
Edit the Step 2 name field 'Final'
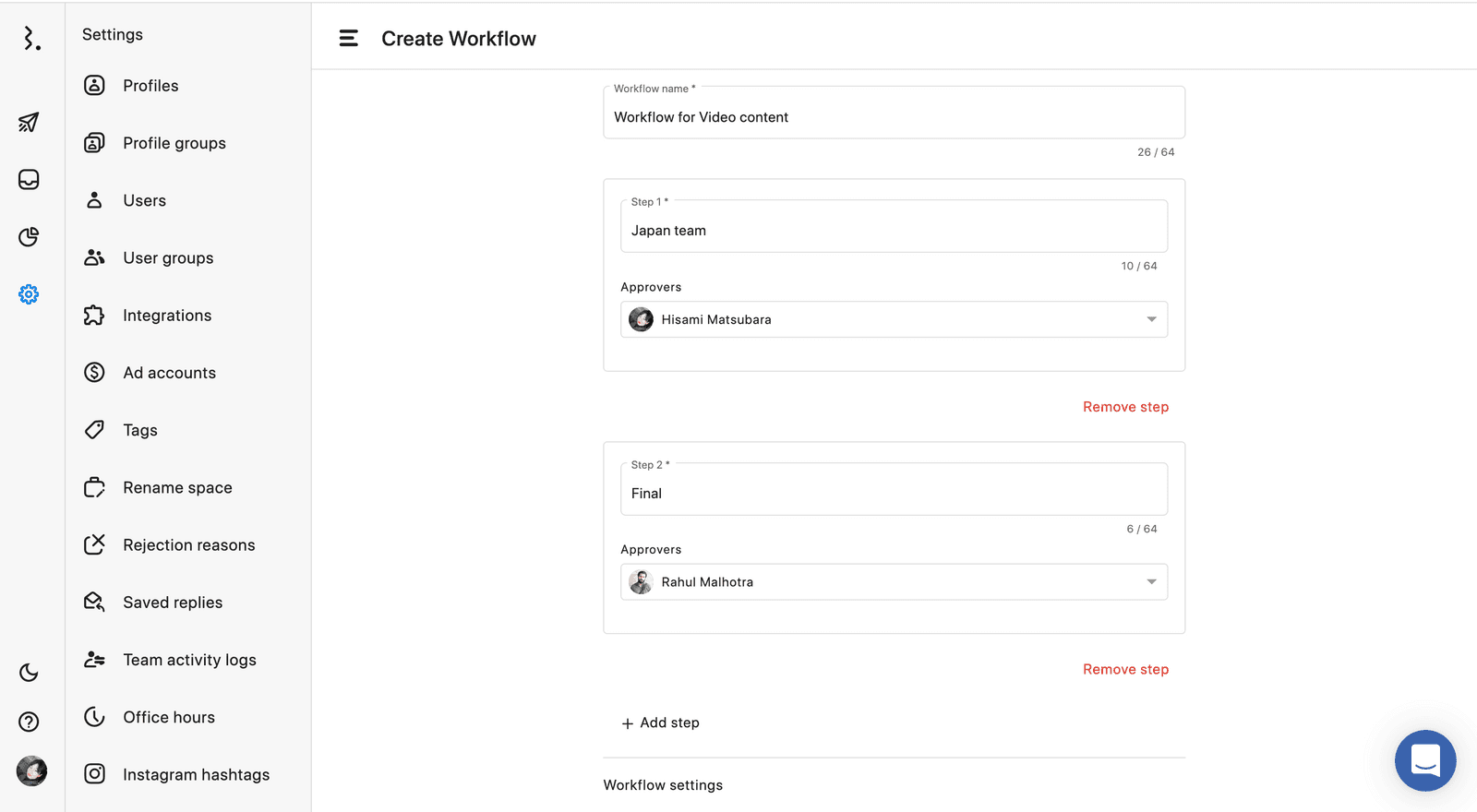point(893,494)
